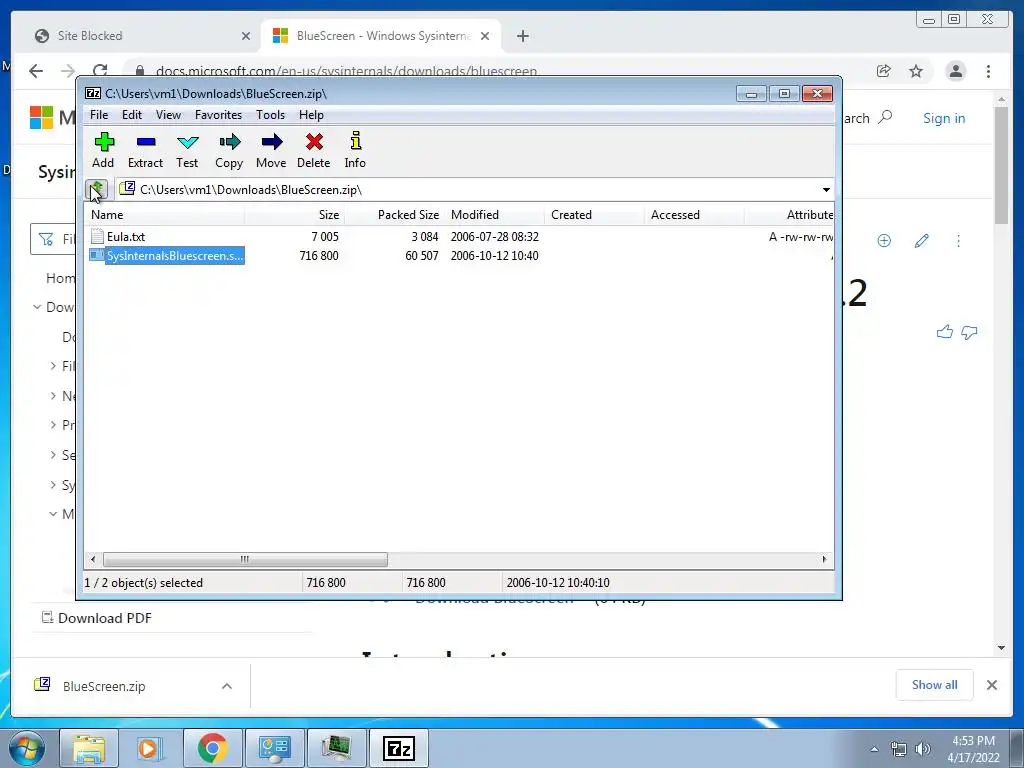The width and height of the screenshot is (1024, 768).
Task: Show hidden system tray icons
Action: [874, 749]
